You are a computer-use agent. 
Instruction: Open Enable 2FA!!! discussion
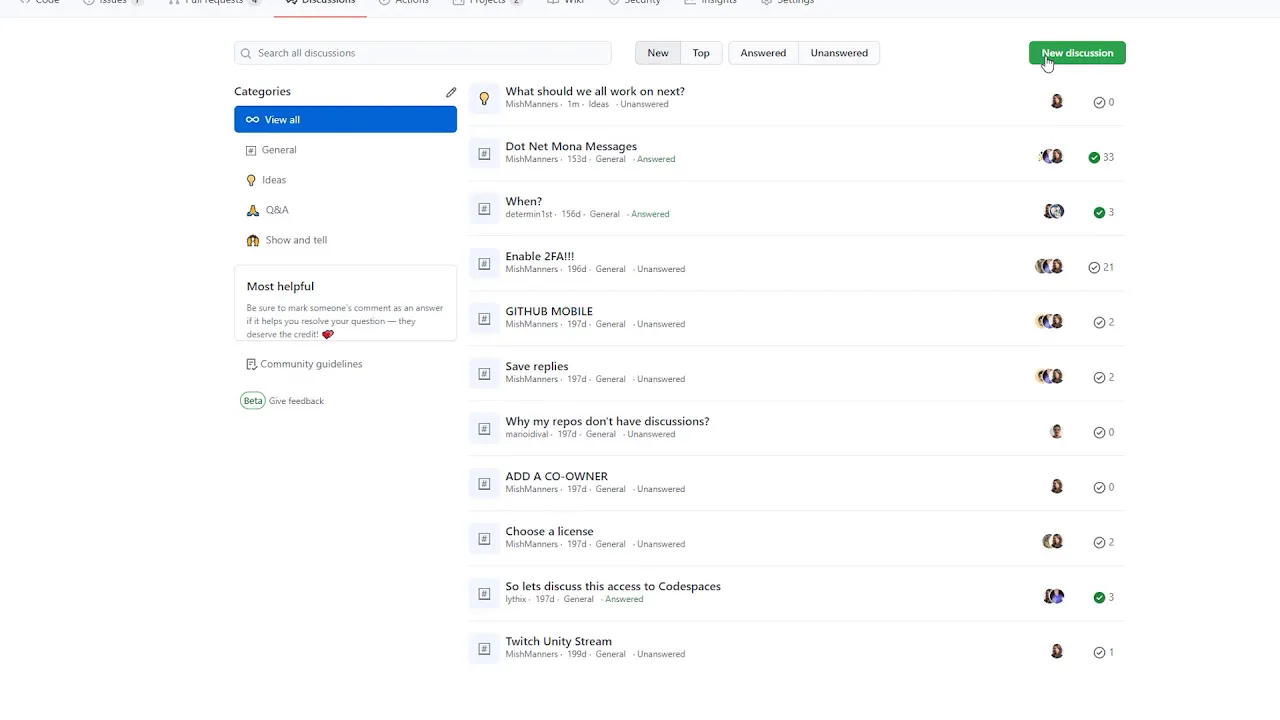539,256
